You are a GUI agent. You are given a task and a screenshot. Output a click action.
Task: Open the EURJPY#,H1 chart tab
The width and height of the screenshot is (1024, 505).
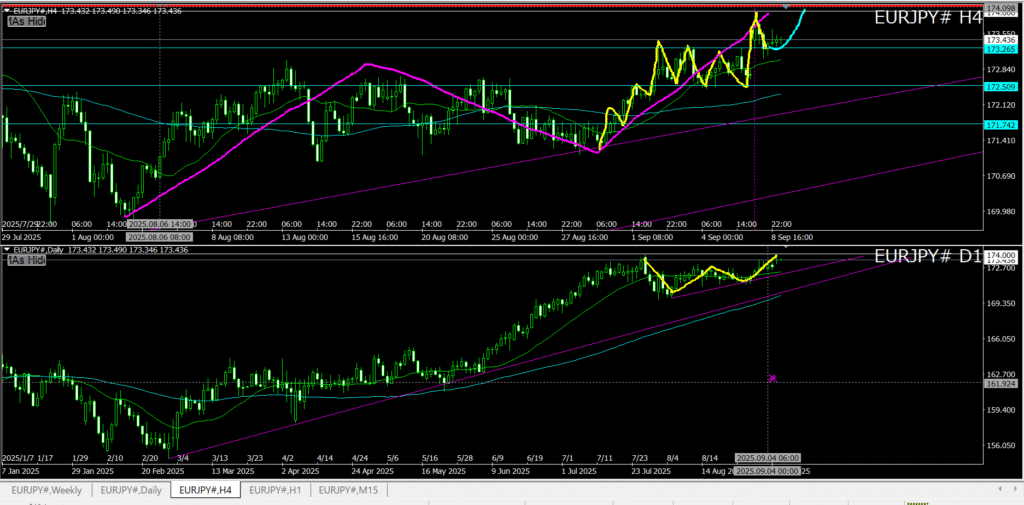(275, 489)
